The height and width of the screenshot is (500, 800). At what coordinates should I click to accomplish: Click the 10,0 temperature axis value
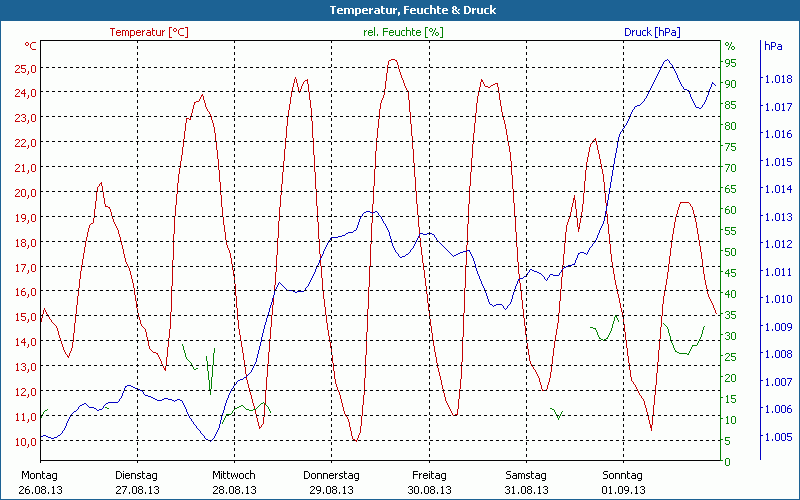pos(26,442)
